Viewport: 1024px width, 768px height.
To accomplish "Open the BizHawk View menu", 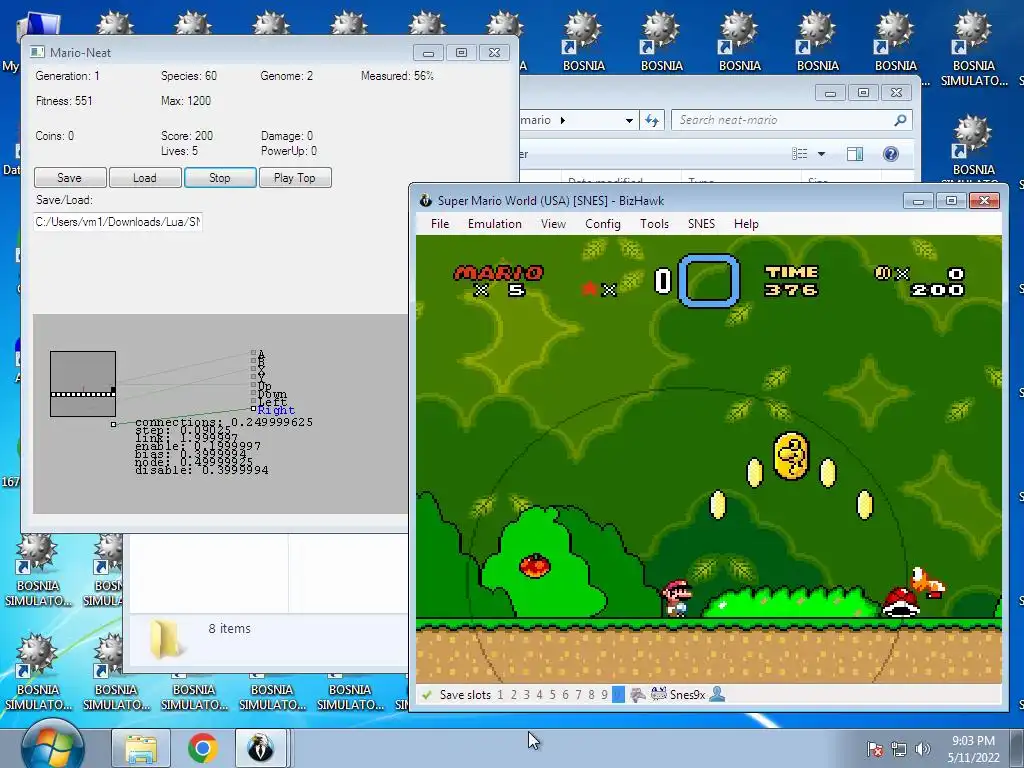I will pyautogui.click(x=553, y=224).
